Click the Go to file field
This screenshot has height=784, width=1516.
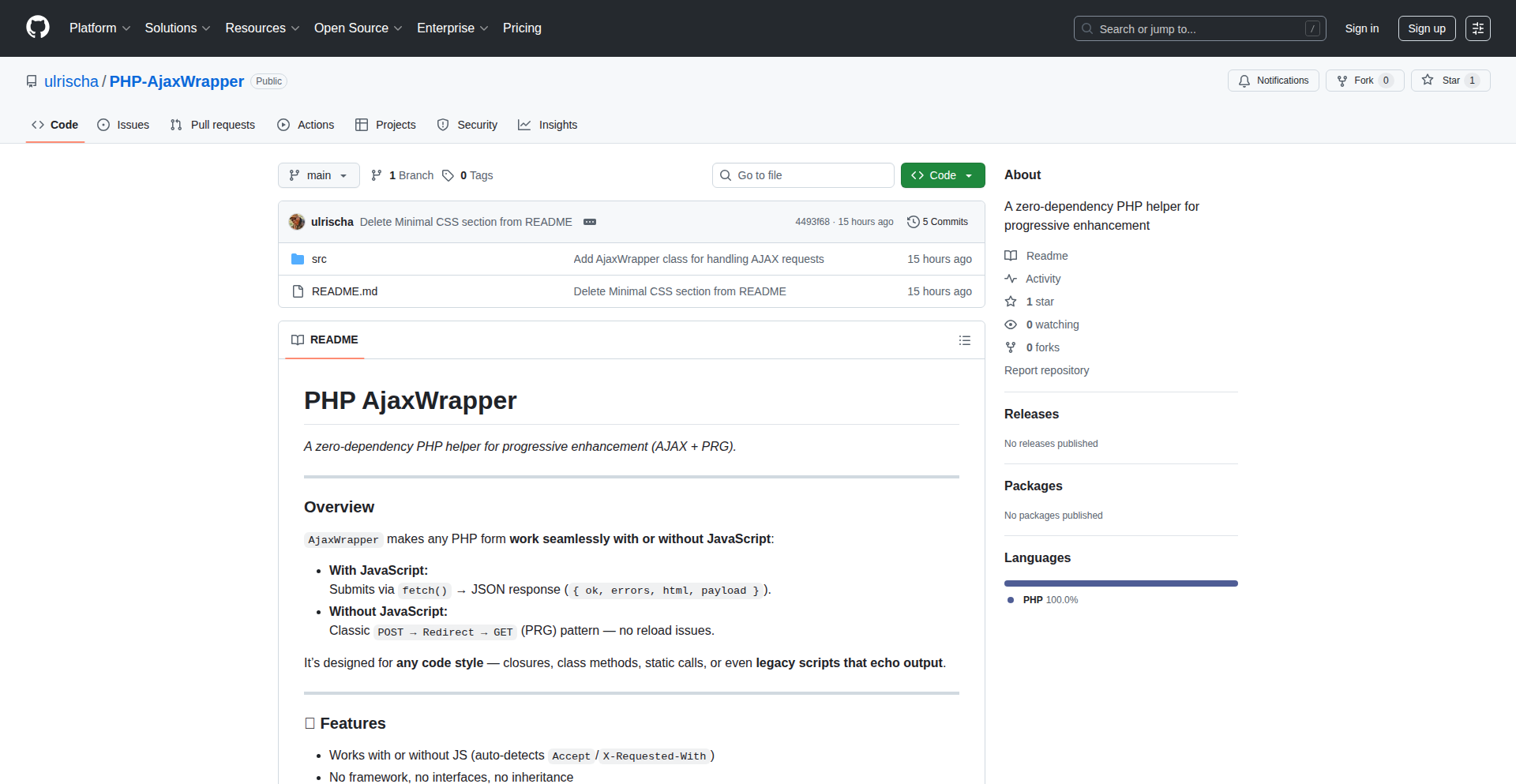(x=803, y=175)
